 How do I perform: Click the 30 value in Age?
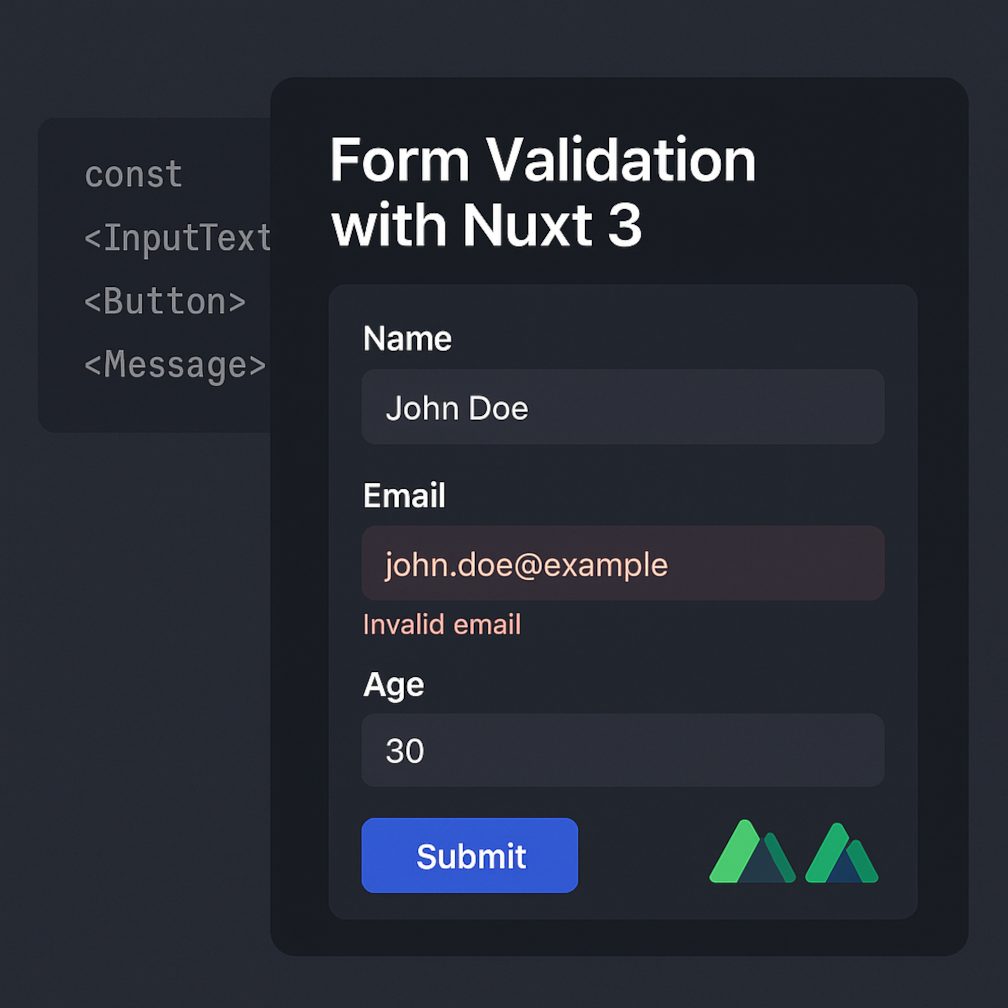point(404,750)
